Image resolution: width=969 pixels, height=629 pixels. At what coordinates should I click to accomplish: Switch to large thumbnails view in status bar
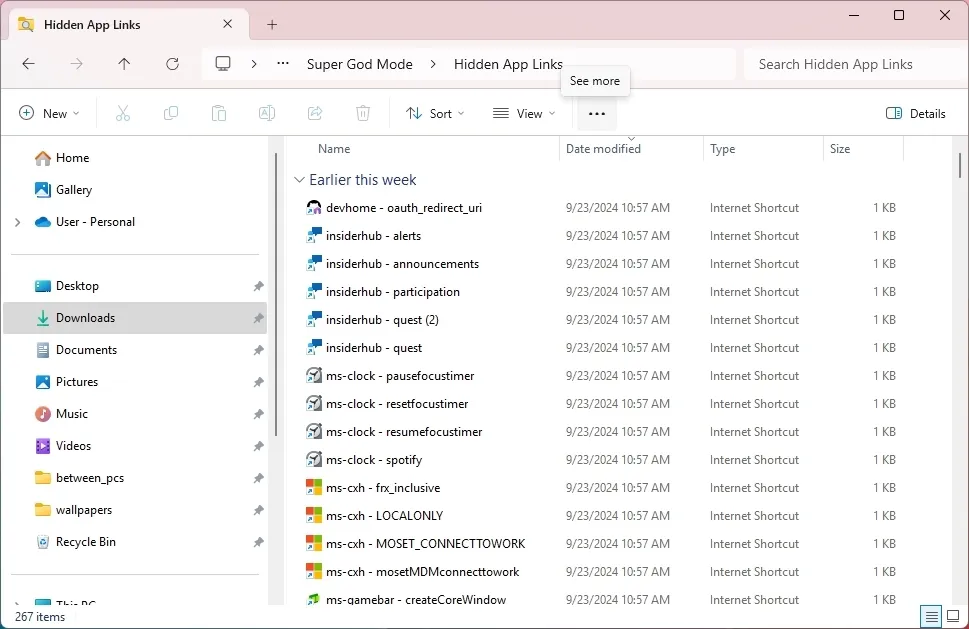click(x=952, y=616)
